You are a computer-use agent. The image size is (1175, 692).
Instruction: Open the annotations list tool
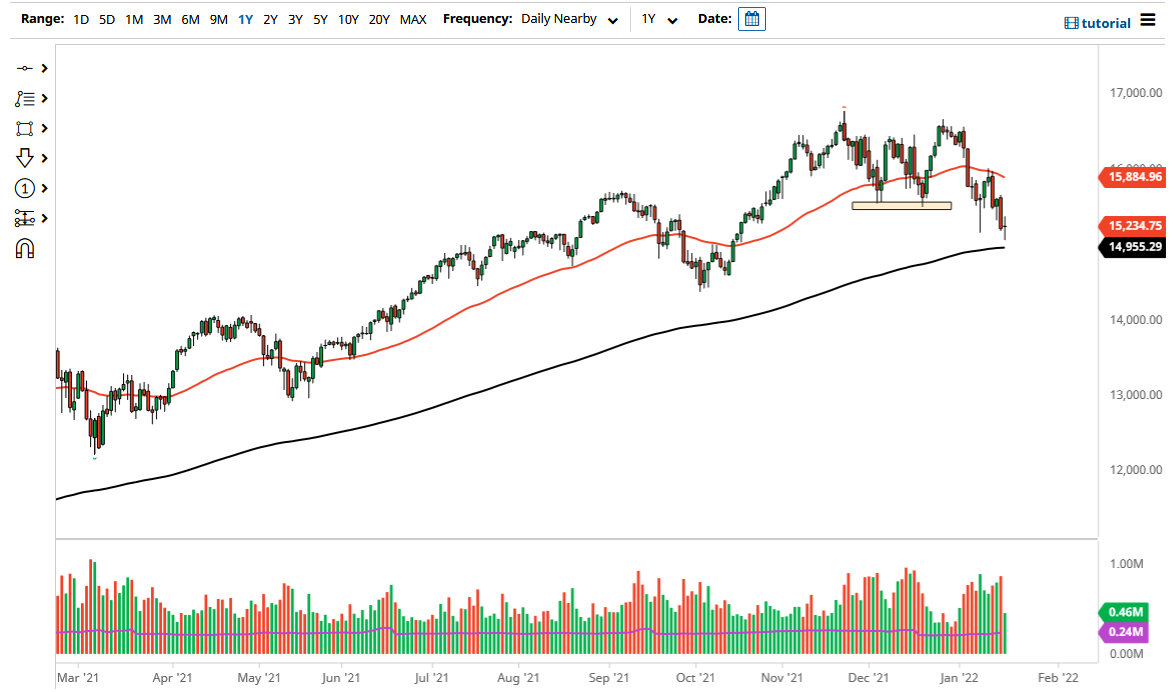[26, 98]
